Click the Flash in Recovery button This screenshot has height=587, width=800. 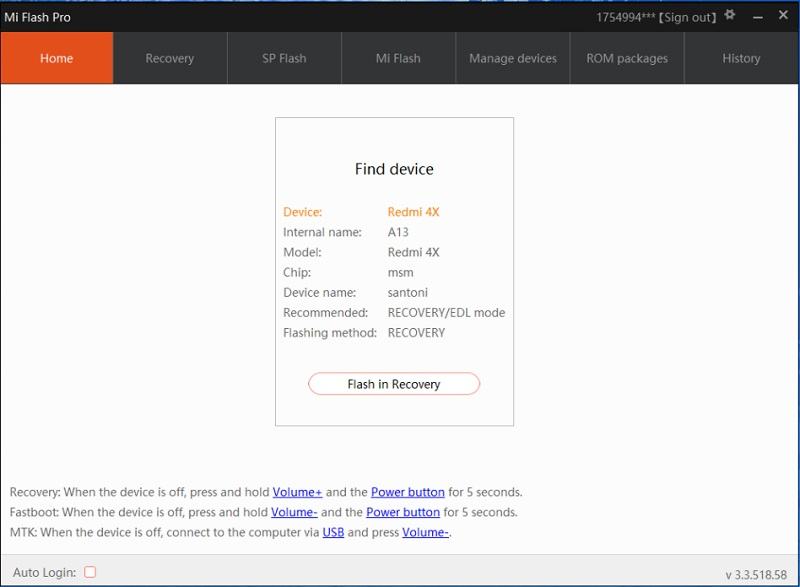pyautogui.click(x=394, y=384)
